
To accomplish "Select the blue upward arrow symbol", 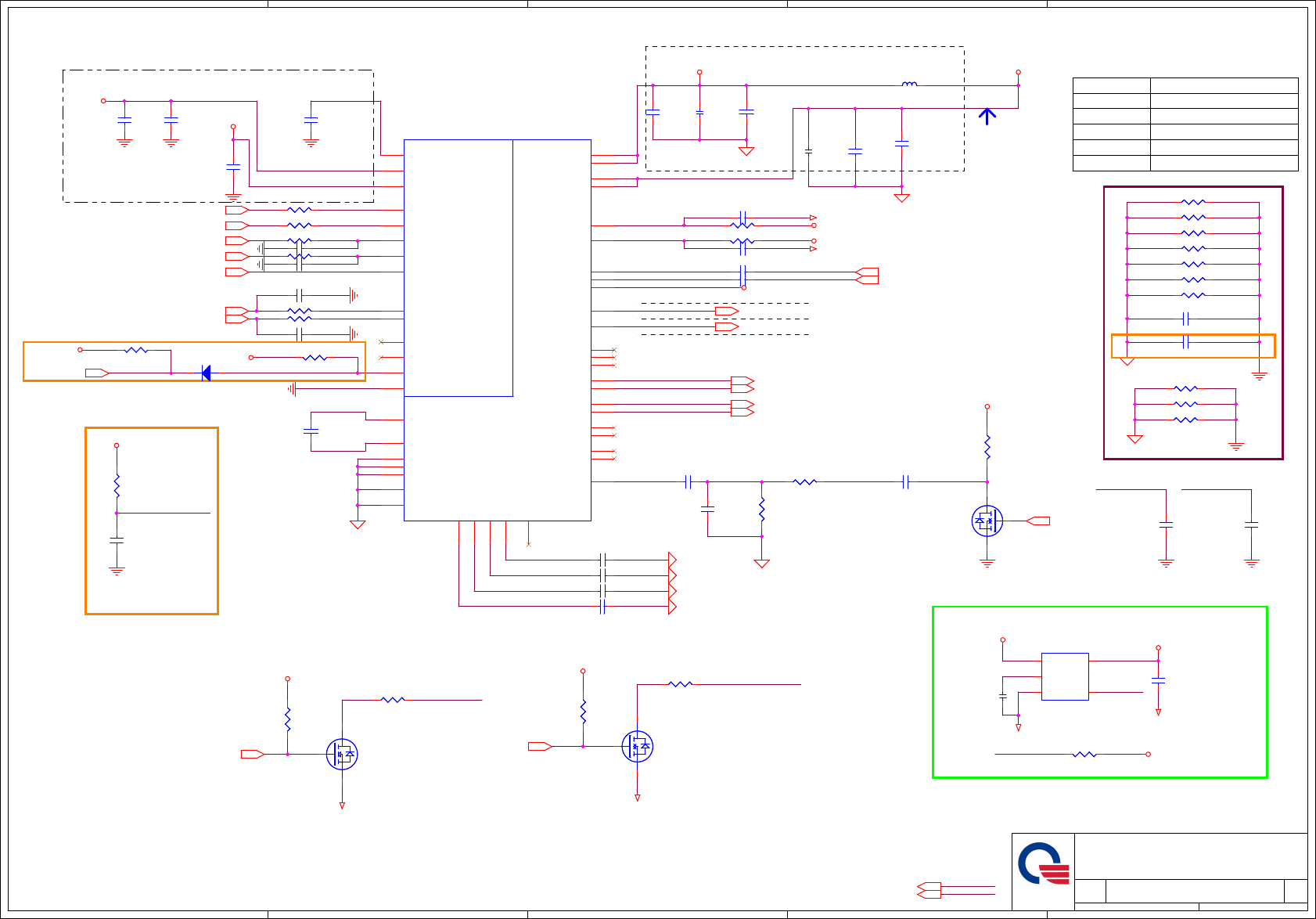I will pyautogui.click(x=987, y=116).
